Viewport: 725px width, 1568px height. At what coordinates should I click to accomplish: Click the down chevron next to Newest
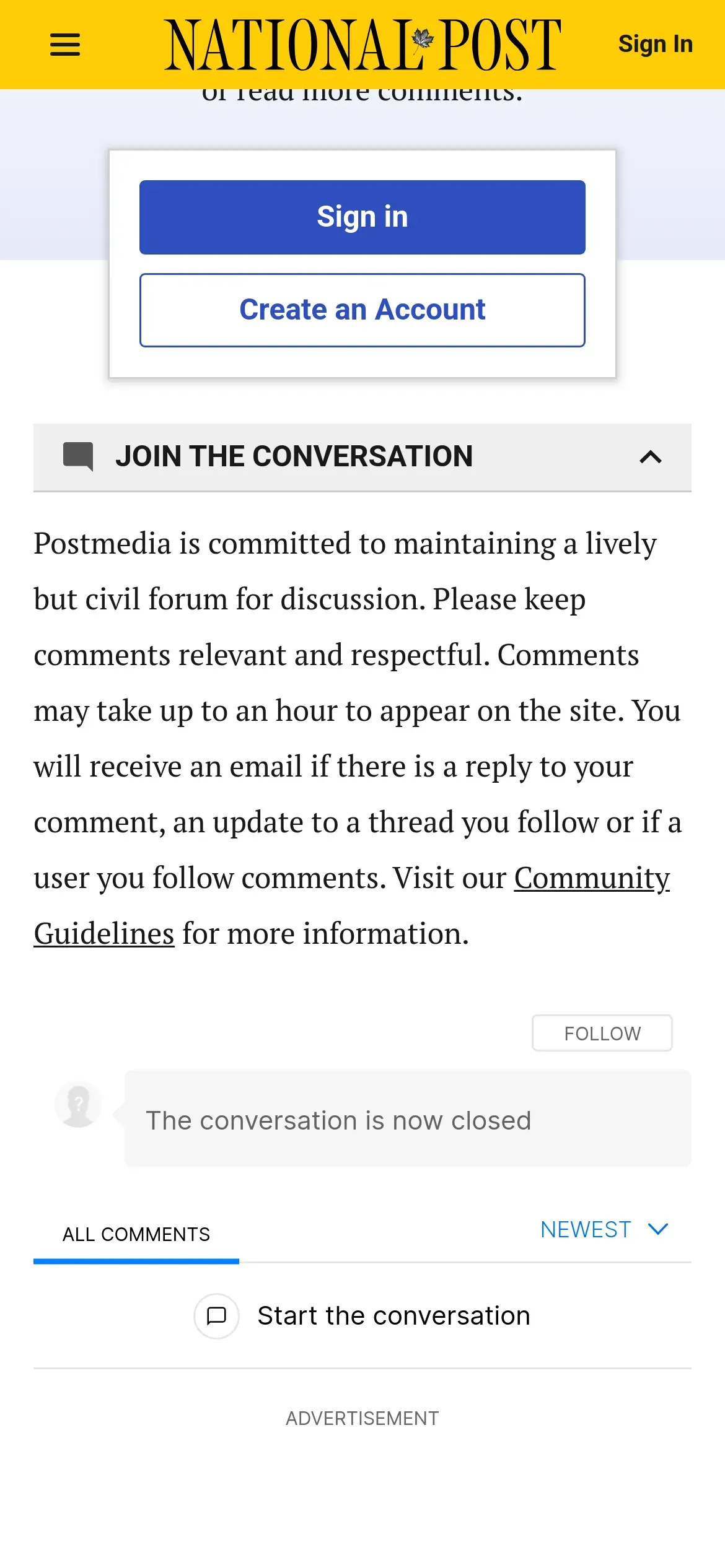point(657,1229)
